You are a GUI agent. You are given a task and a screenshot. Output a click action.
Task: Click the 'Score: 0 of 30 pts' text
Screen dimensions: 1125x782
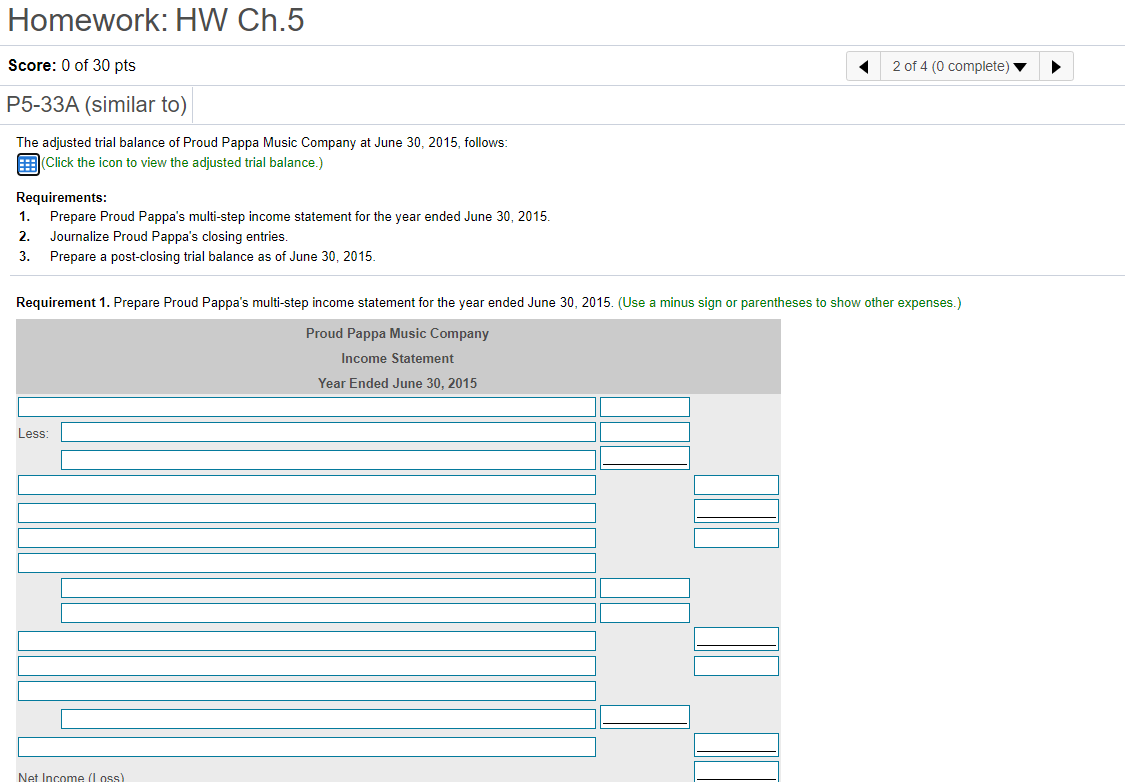pos(72,65)
